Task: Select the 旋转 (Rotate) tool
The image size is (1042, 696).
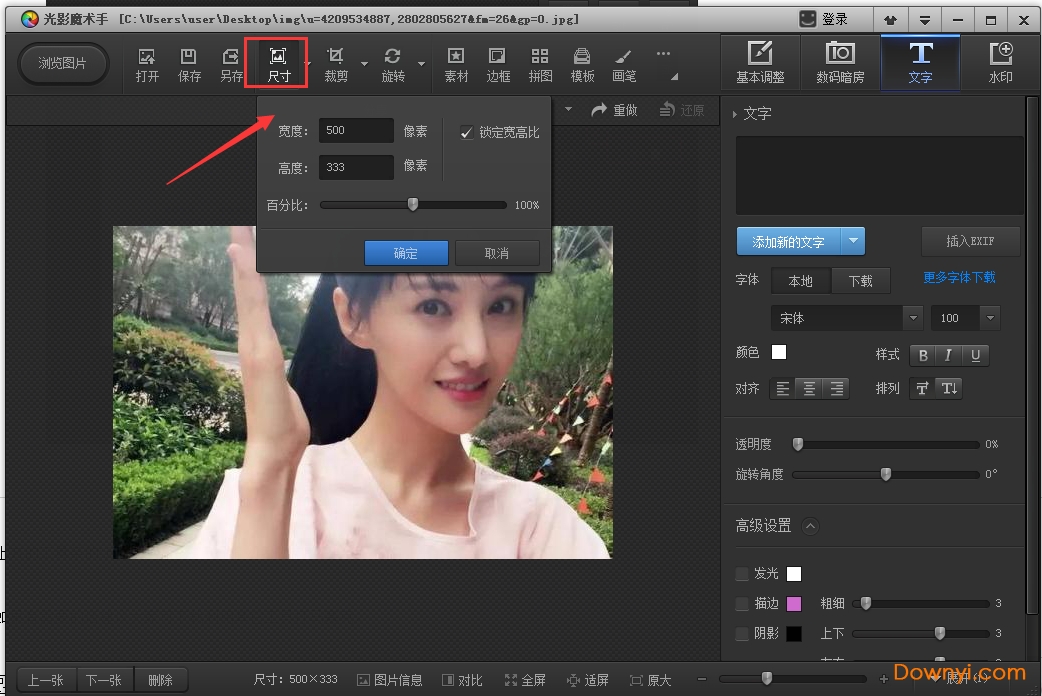Action: (393, 65)
